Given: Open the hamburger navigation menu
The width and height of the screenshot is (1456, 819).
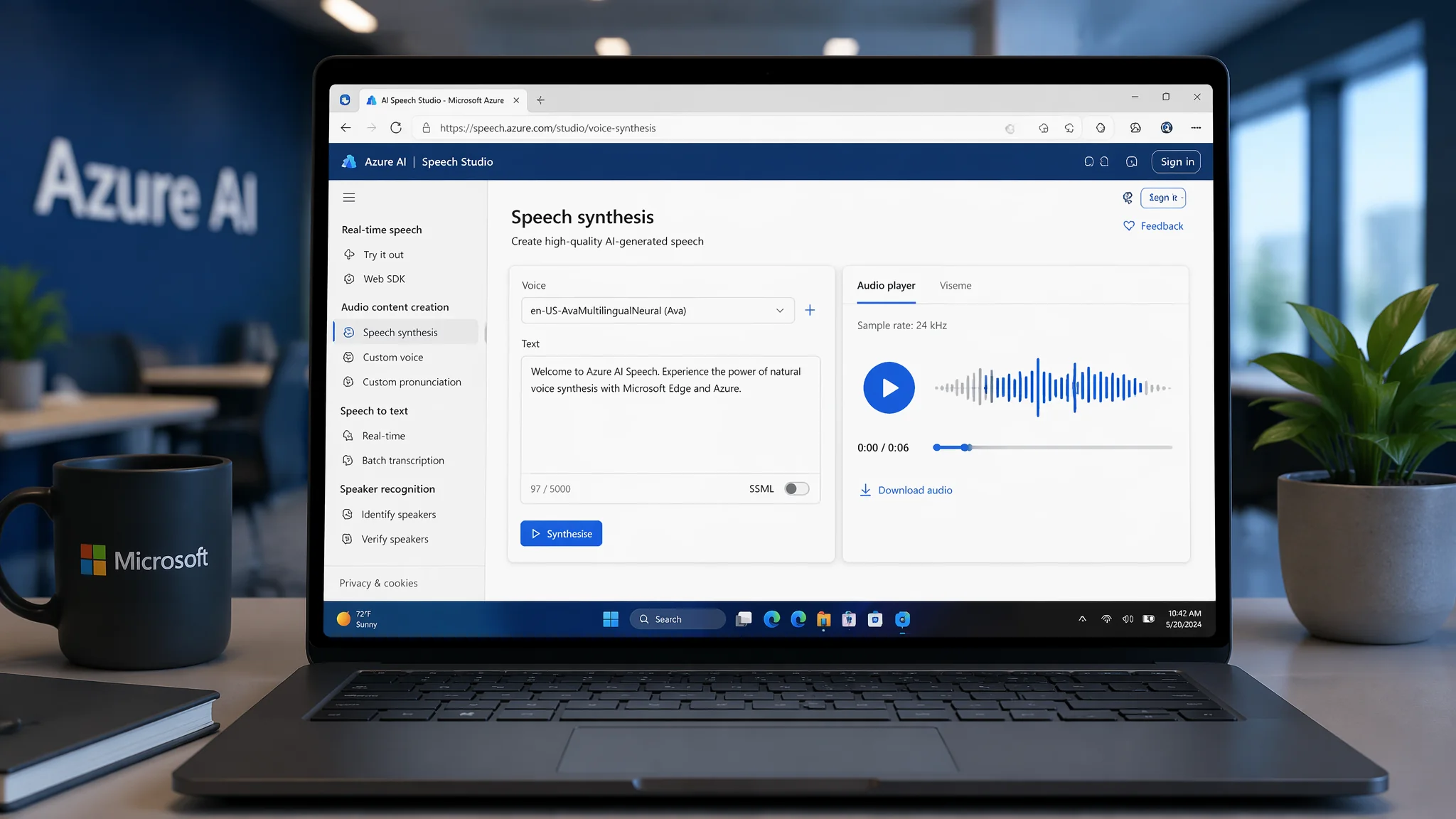Looking at the screenshot, I should tap(349, 198).
